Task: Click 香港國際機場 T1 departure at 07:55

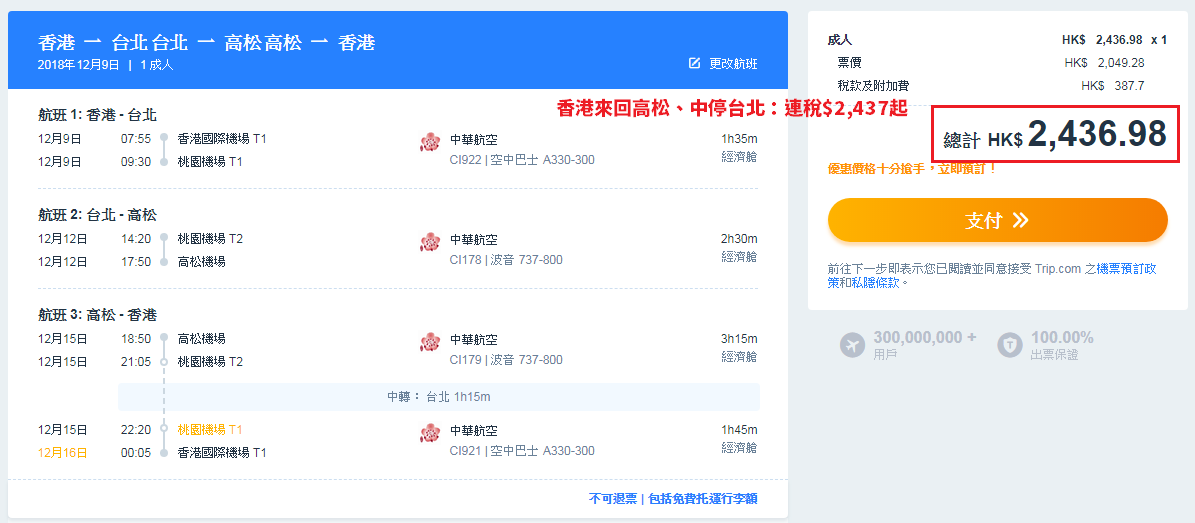Action: (222, 139)
